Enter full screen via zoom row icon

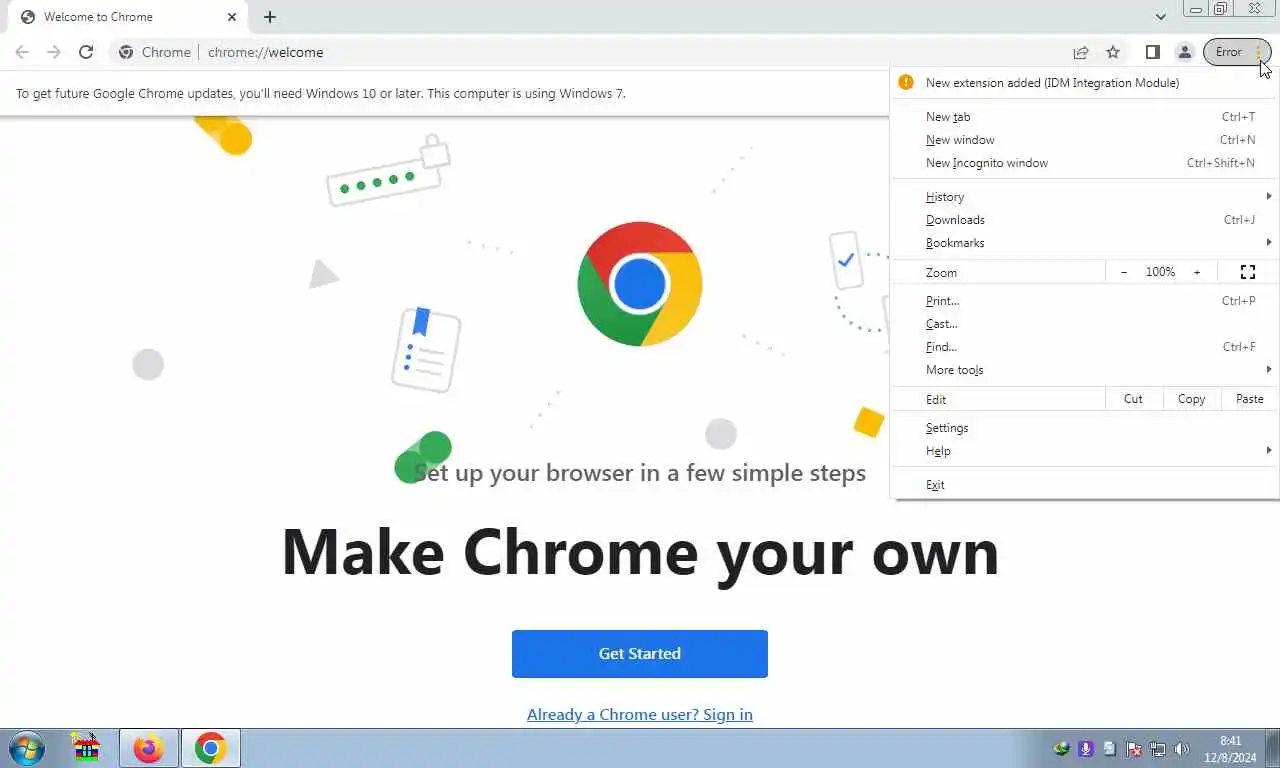[x=1248, y=272]
